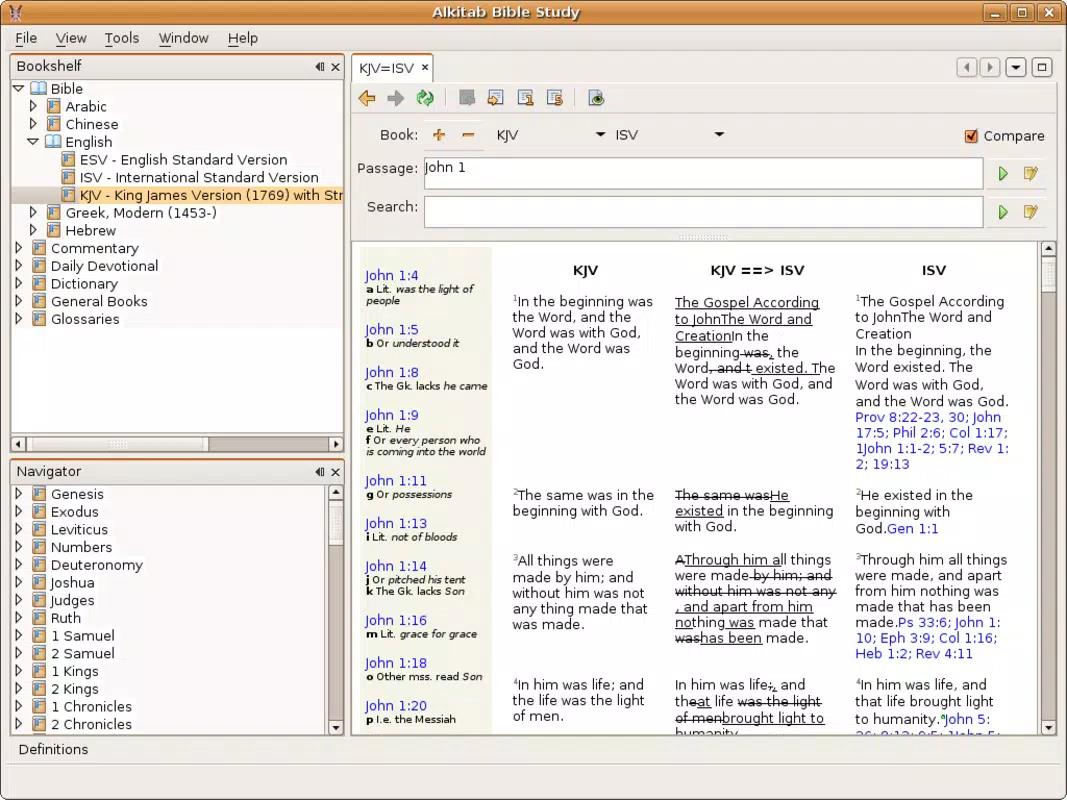Collapse the English tree node
This screenshot has width=1067, height=800.
pos(33,141)
